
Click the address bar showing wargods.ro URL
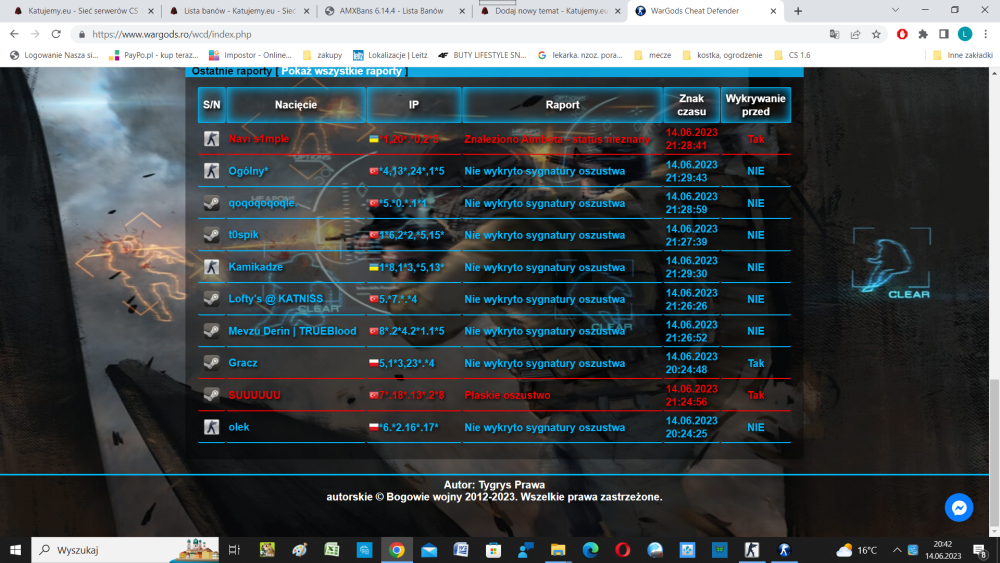446,34
